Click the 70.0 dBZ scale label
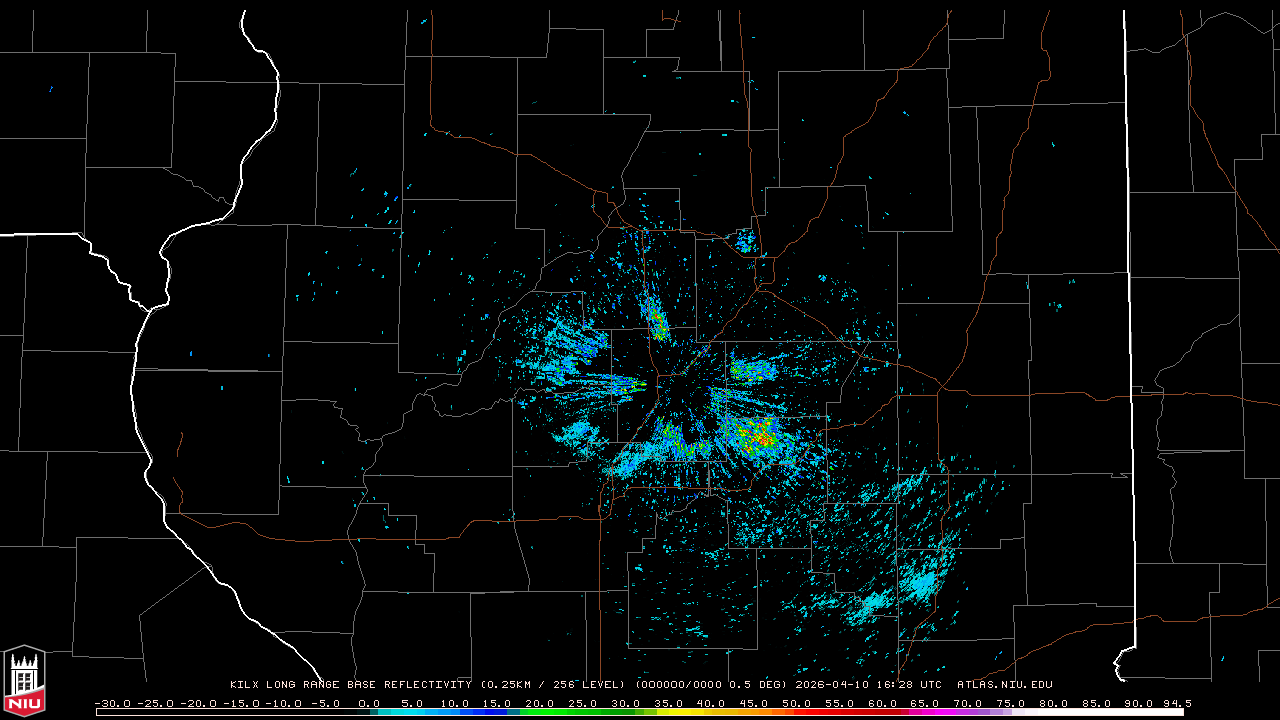 coord(970,703)
